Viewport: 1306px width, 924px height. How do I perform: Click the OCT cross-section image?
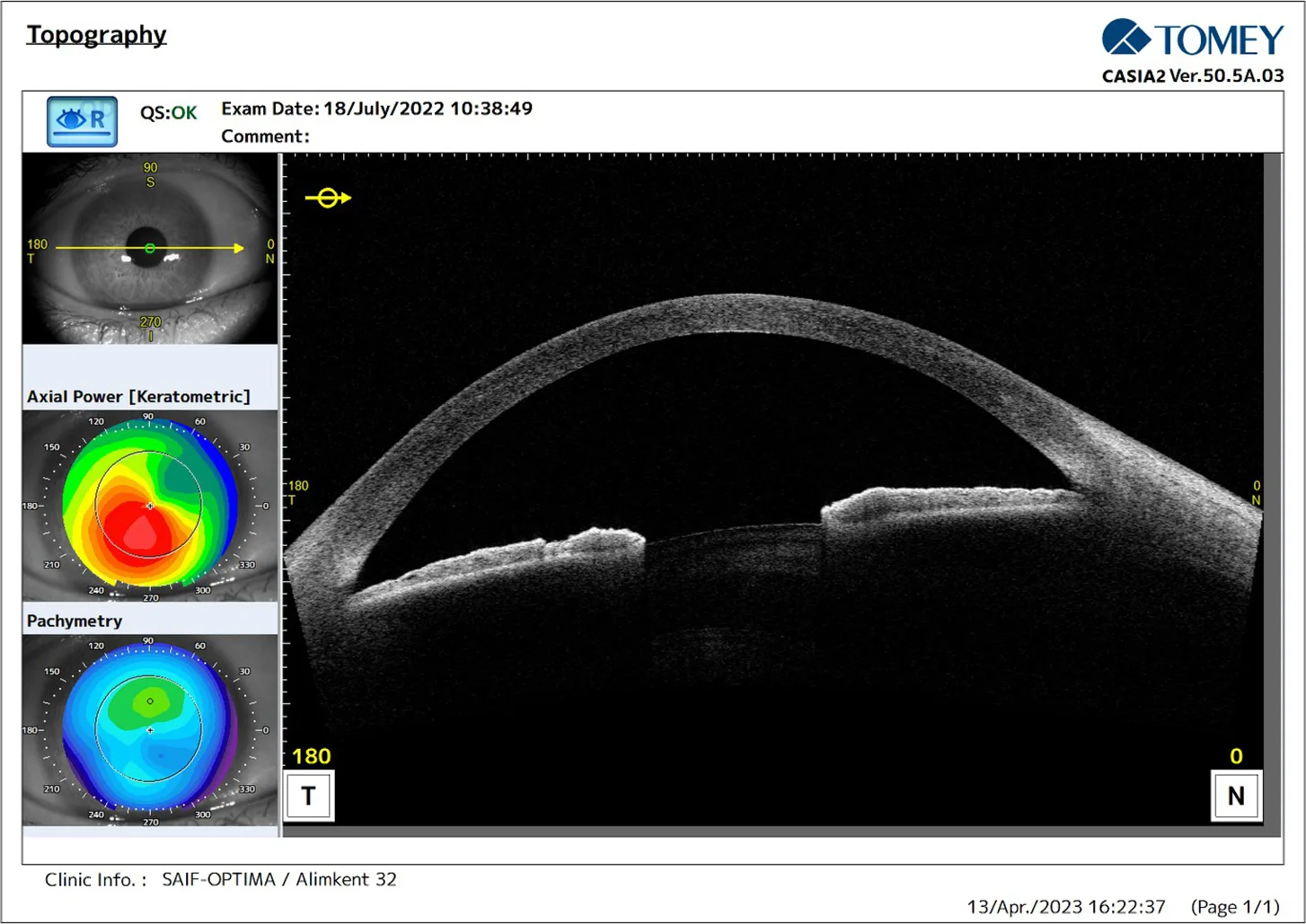click(773, 489)
